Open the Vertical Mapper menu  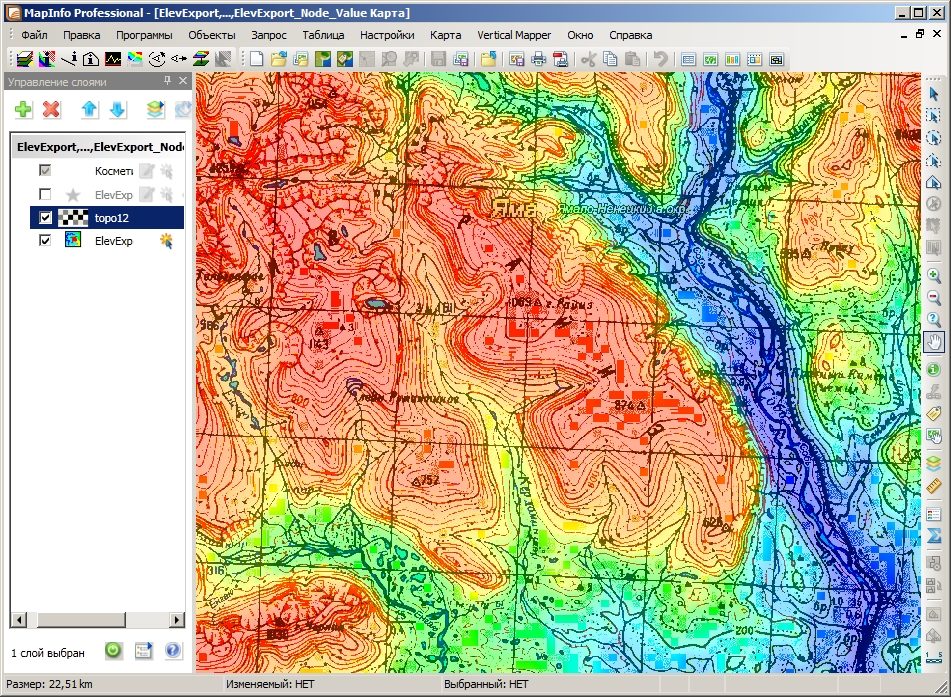[514, 35]
